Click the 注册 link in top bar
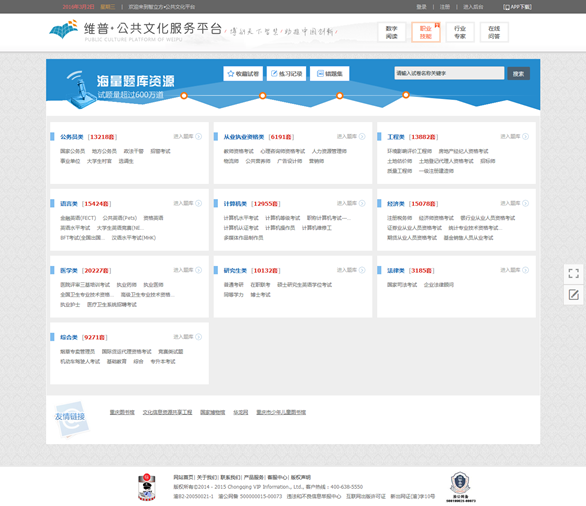Image resolution: width=586 pixels, height=506 pixels. tap(445, 7)
